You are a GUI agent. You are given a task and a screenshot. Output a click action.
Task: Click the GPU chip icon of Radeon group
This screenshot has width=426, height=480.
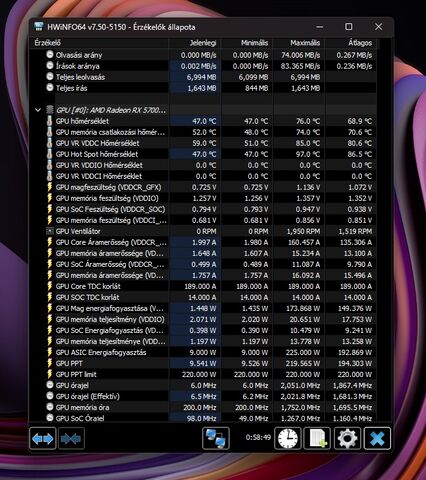pos(50,110)
